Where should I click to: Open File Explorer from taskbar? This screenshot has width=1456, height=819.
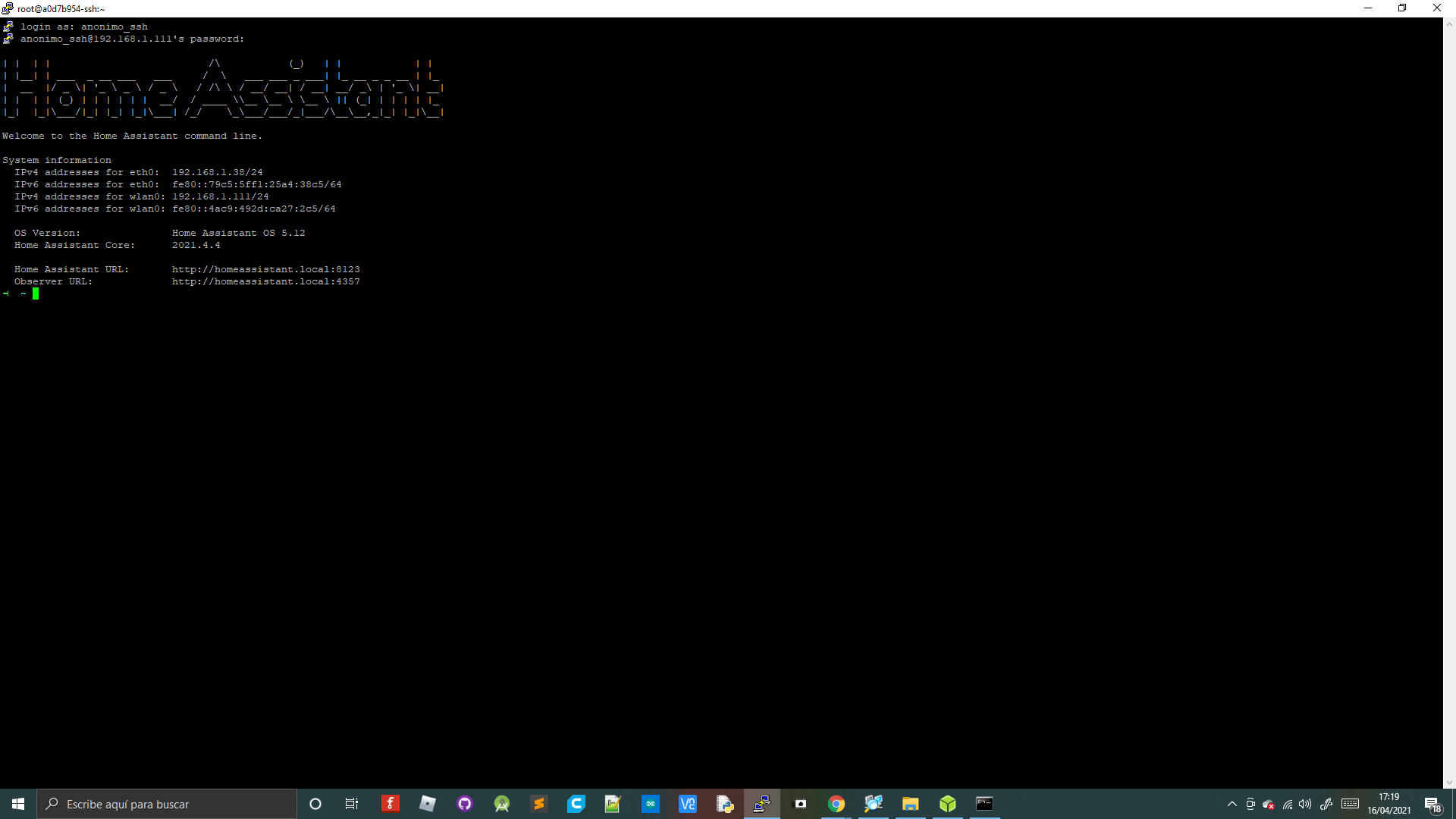[911, 804]
